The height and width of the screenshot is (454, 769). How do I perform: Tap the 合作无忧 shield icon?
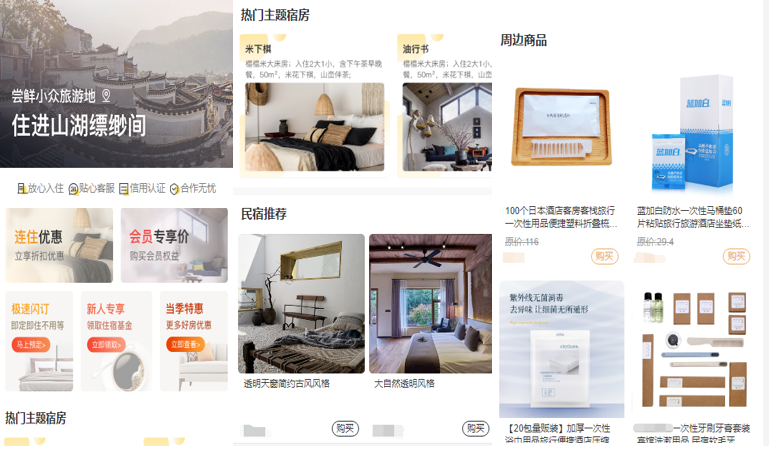click(x=174, y=189)
